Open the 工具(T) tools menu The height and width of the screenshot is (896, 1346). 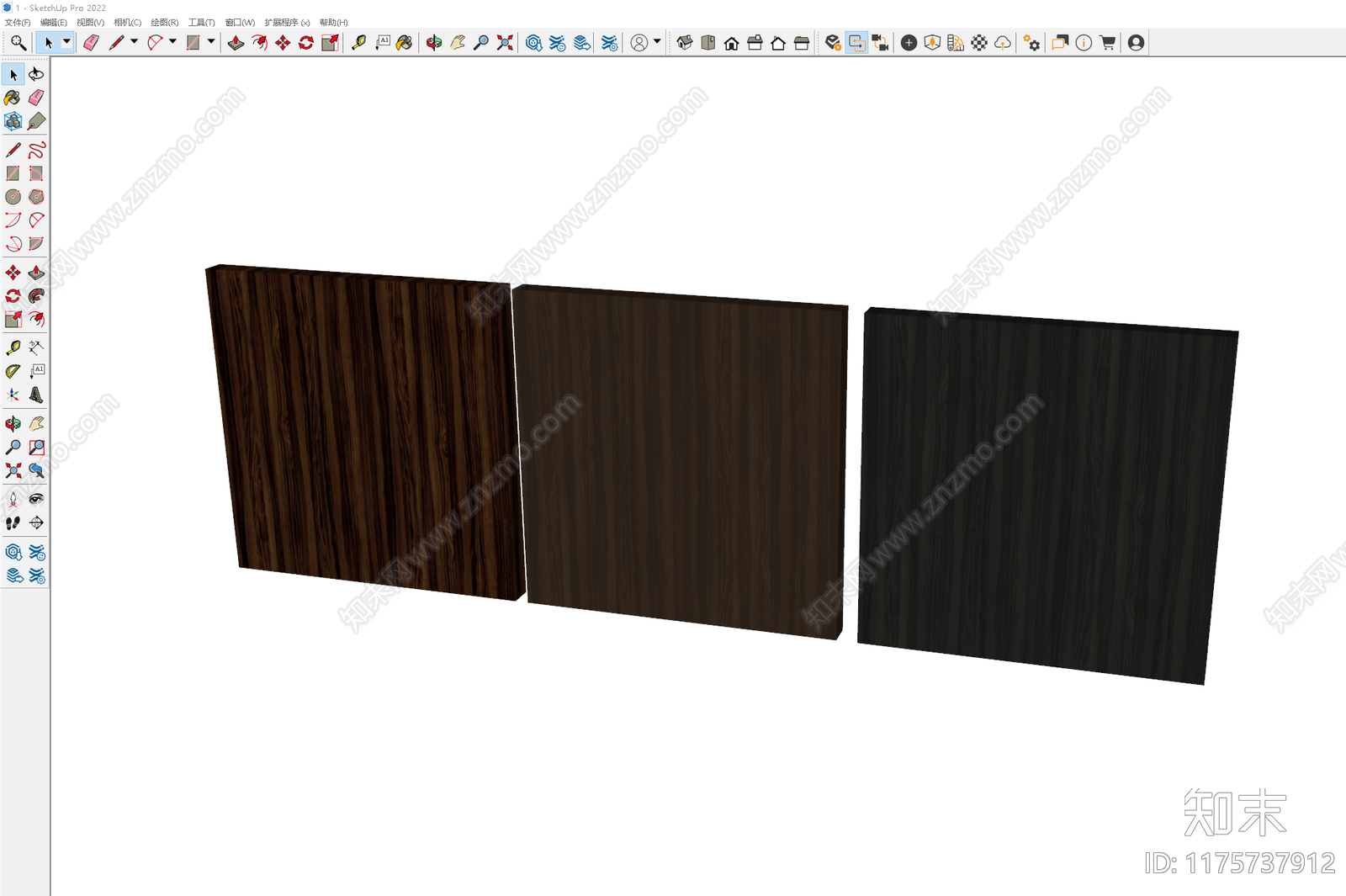pyautogui.click(x=202, y=23)
